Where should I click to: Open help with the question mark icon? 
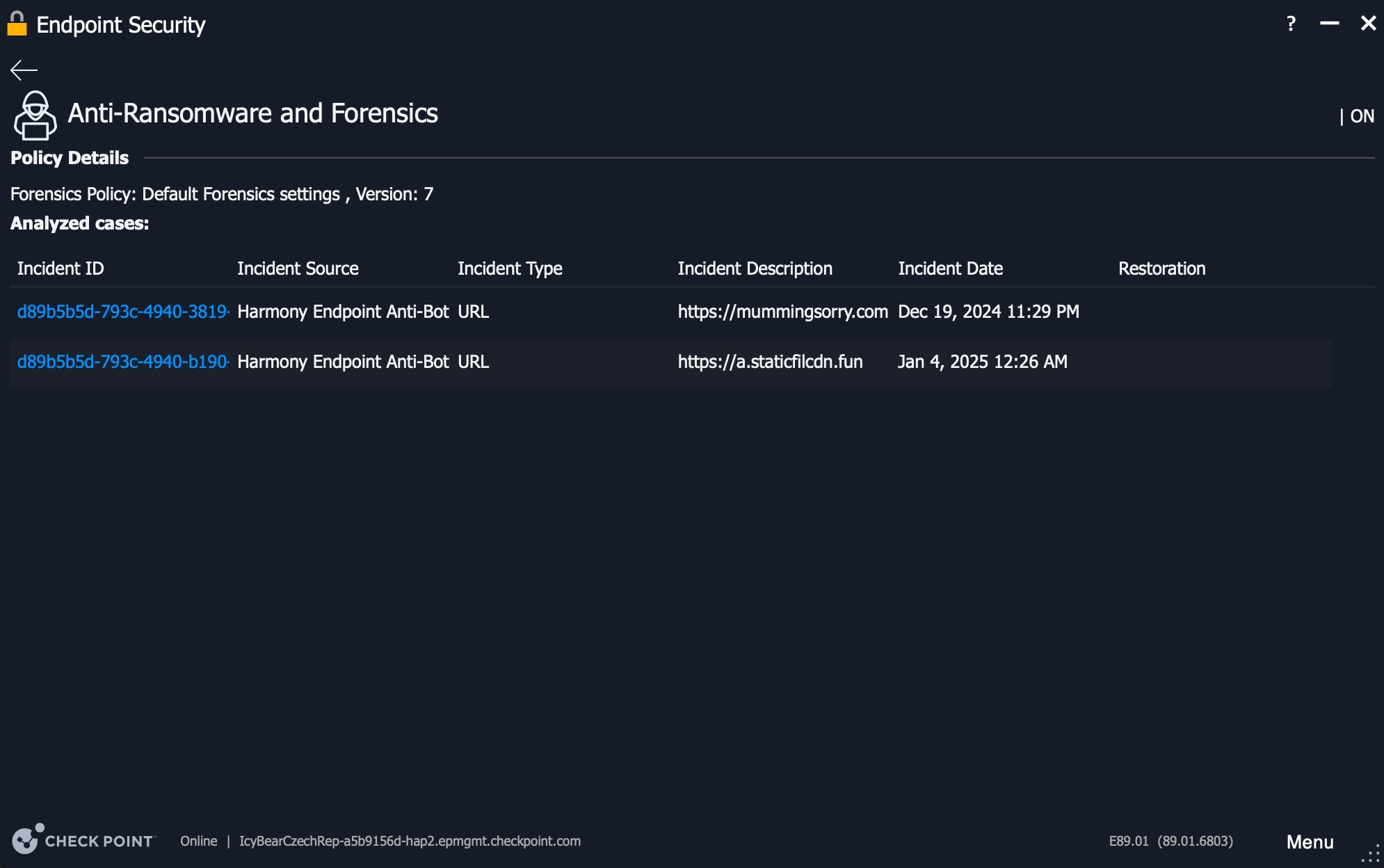pos(1291,24)
